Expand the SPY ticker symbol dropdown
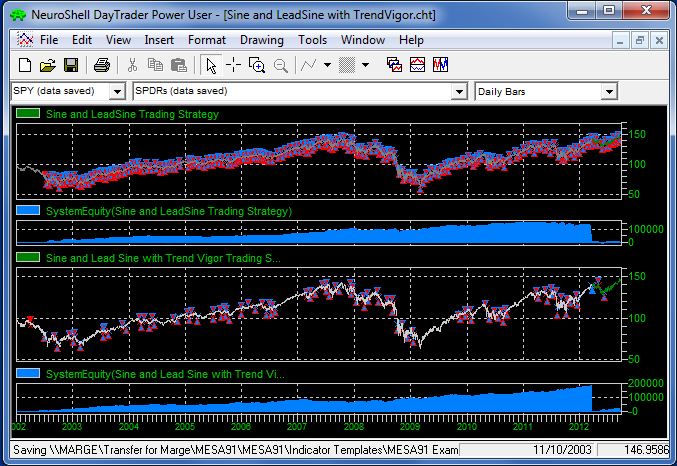Image resolution: width=677 pixels, height=466 pixels. pyautogui.click(x=117, y=92)
